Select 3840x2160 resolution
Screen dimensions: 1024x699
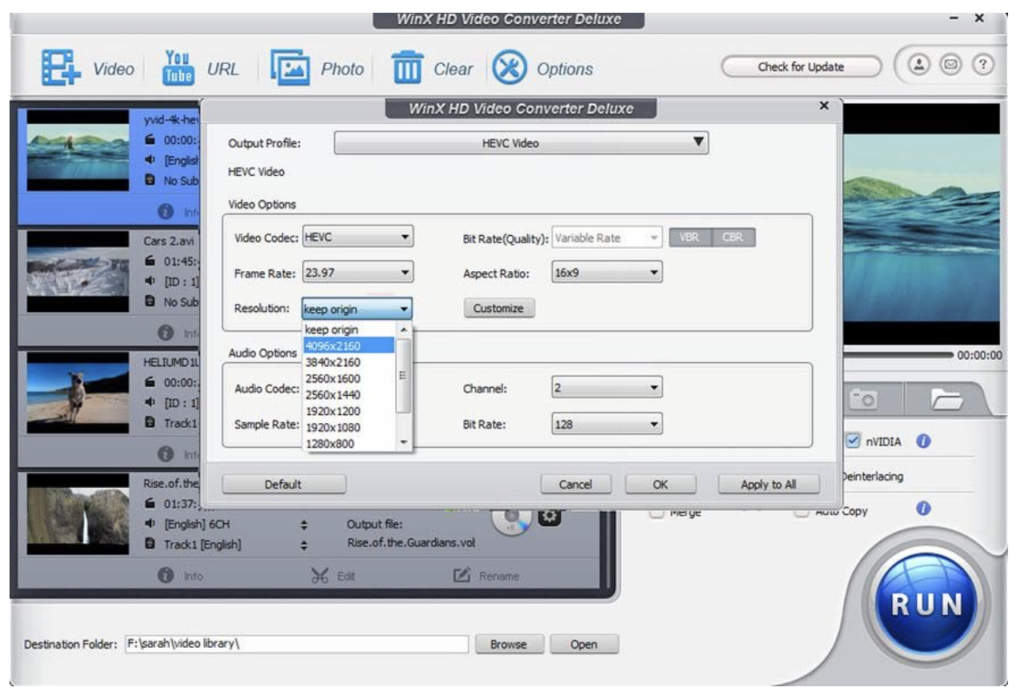(x=349, y=362)
